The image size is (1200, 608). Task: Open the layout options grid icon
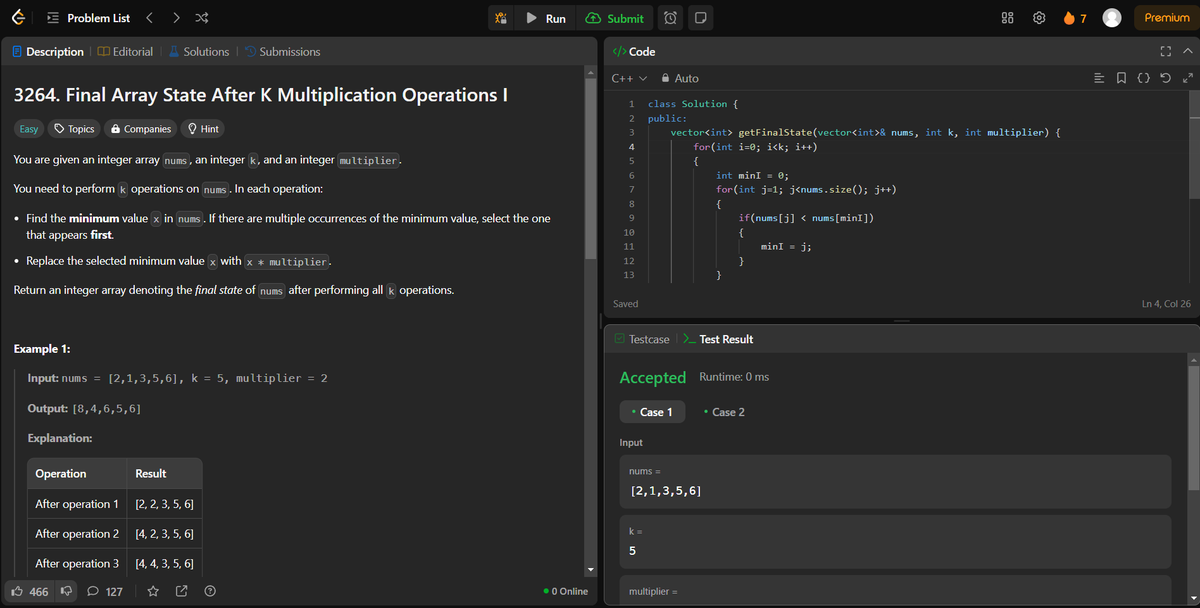click(1007, 17)
